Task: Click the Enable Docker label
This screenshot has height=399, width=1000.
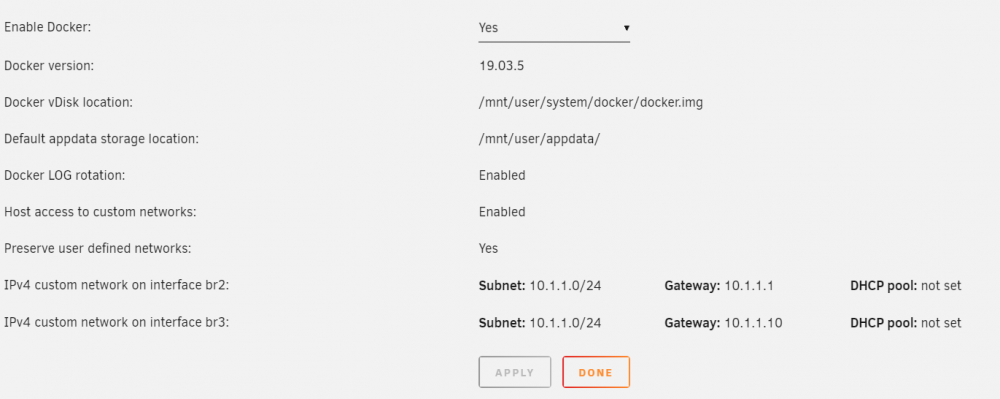Action: (48, 28)
